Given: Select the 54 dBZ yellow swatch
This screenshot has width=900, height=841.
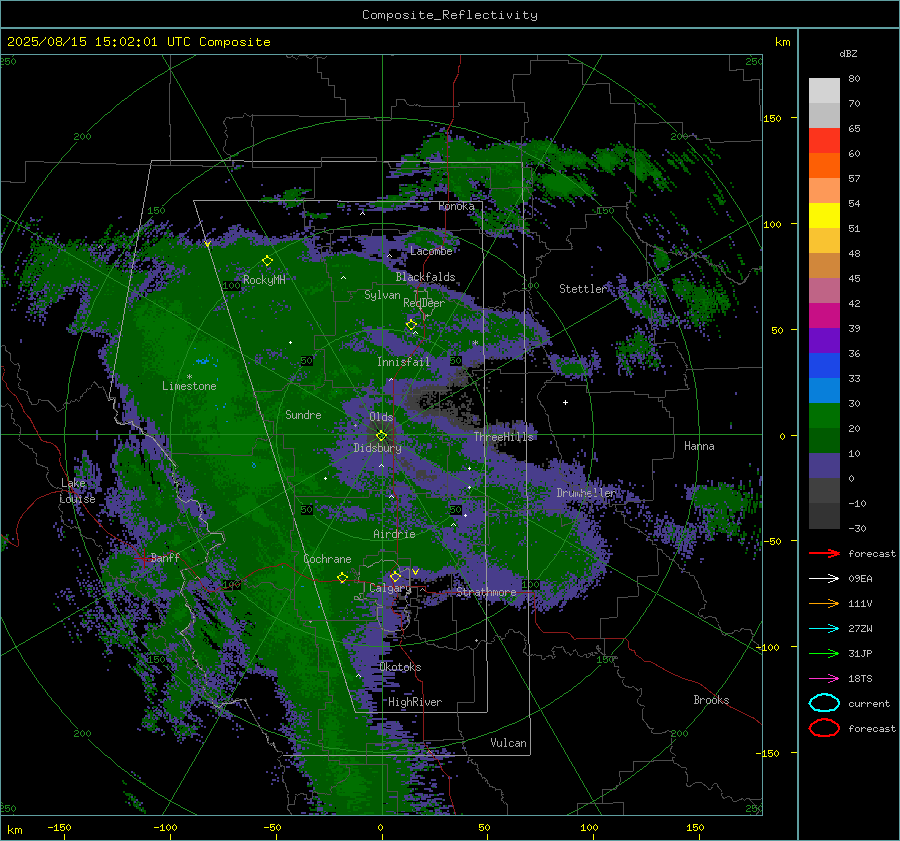Looking at the screenshot, I should point(824,215).
